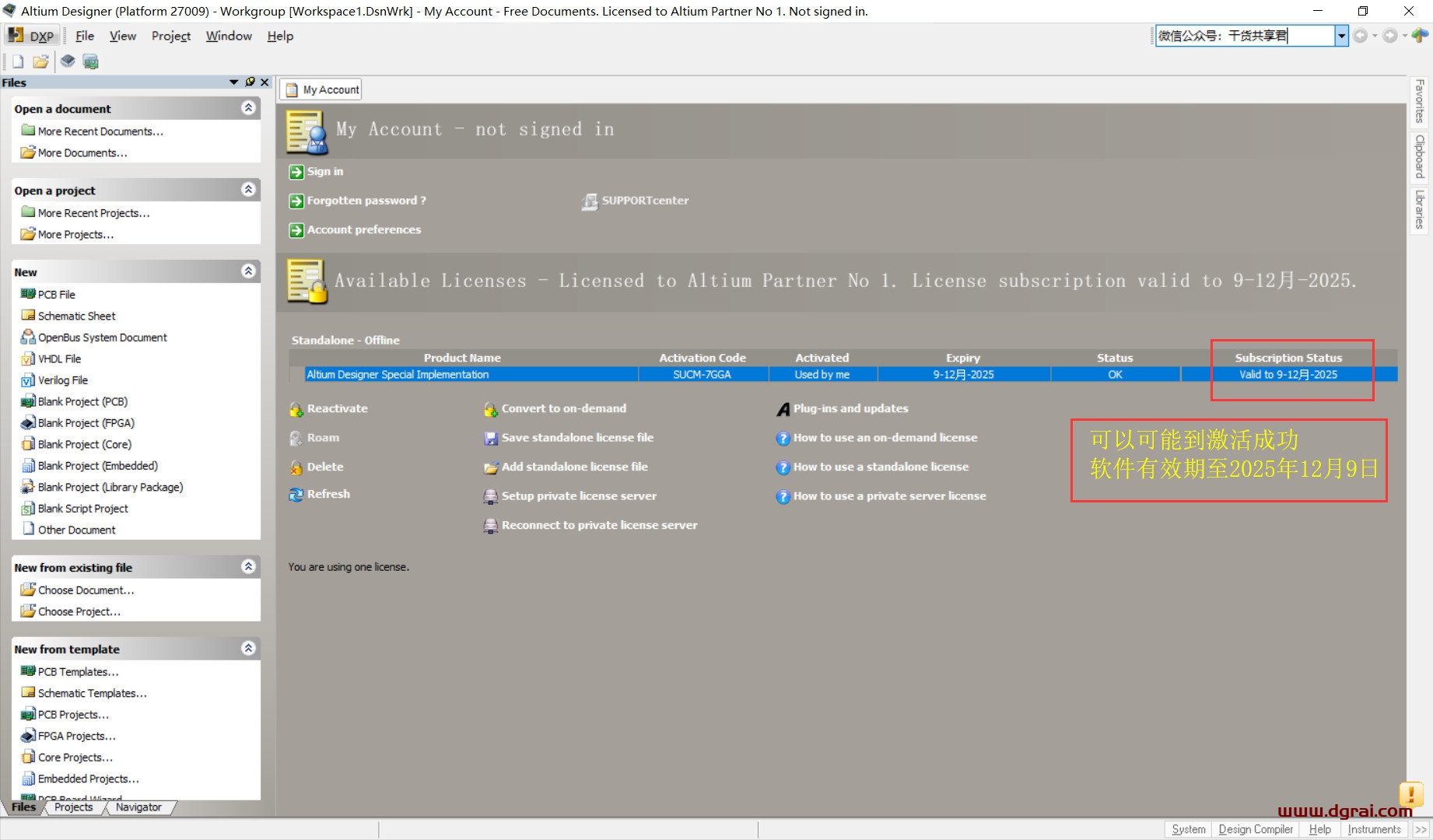This screenshot has height=840, width=1433.
Task: Collapse the New section chevron
Action: coord(248,271)
